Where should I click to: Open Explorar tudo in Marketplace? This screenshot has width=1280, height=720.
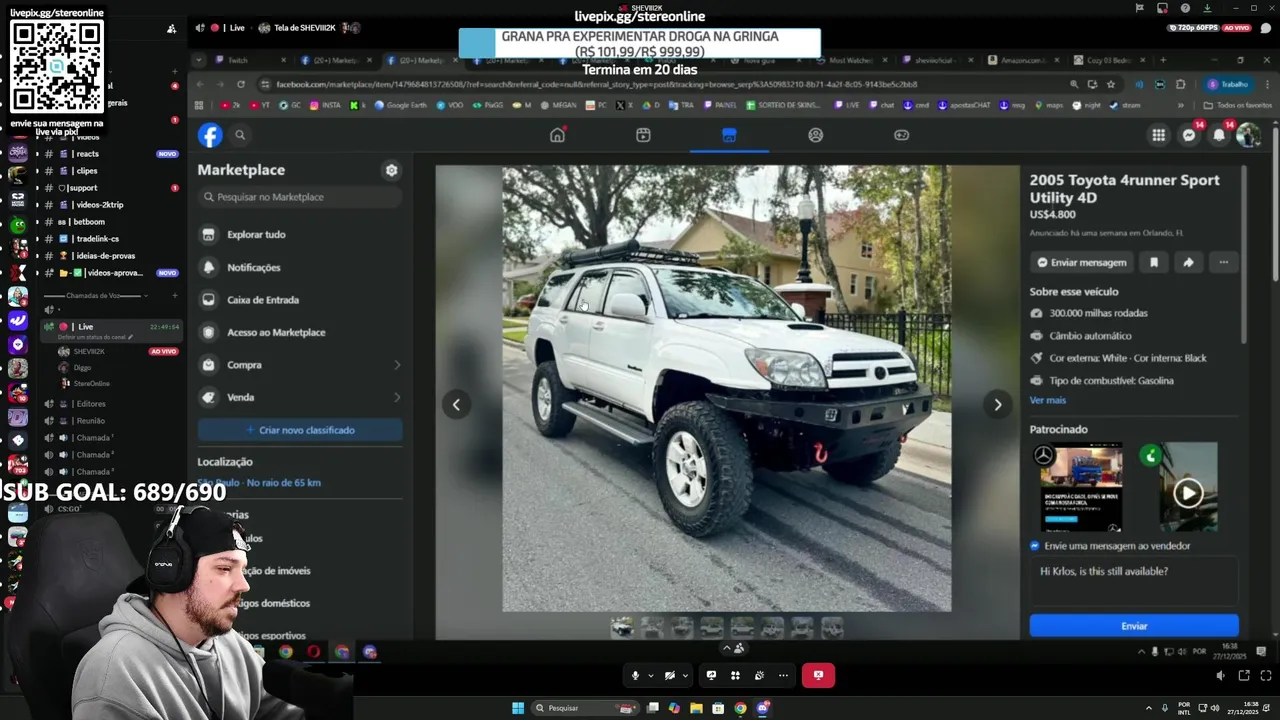[300, 234]
